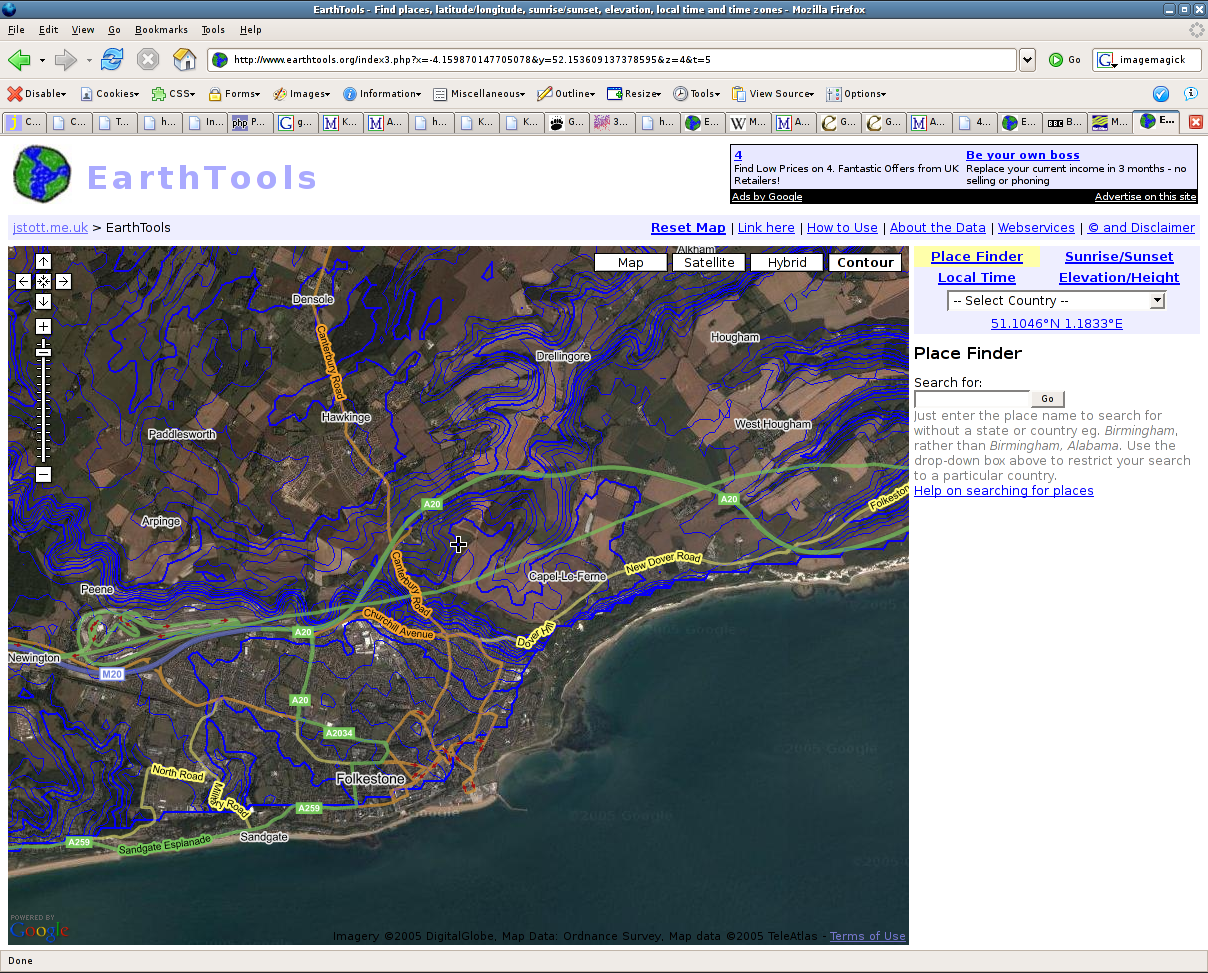Switch map to Map view
The height and width of the screenshot is (973, 1208).
pos(631,263)
